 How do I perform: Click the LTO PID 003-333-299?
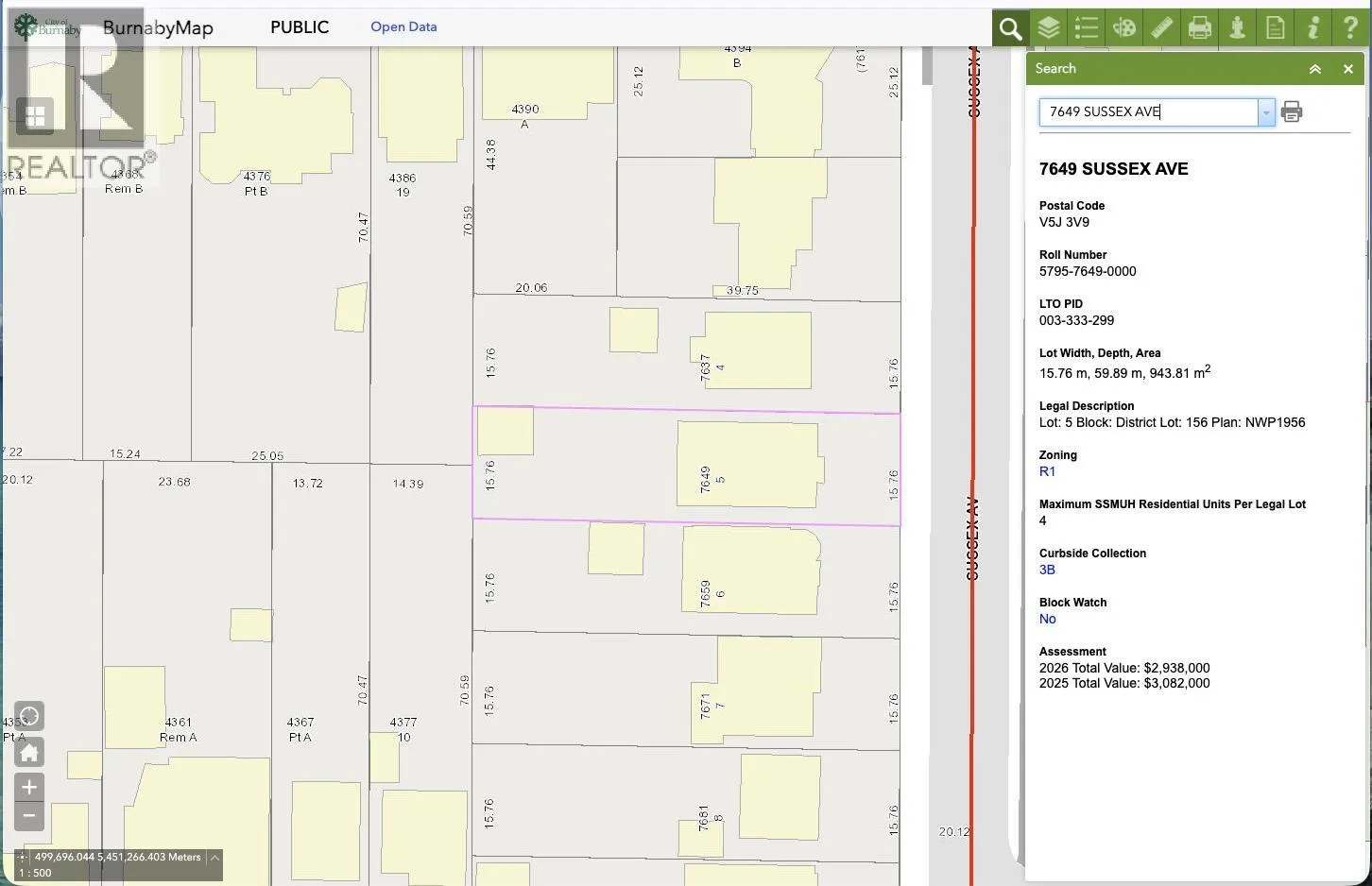[x=1076, y=320]
